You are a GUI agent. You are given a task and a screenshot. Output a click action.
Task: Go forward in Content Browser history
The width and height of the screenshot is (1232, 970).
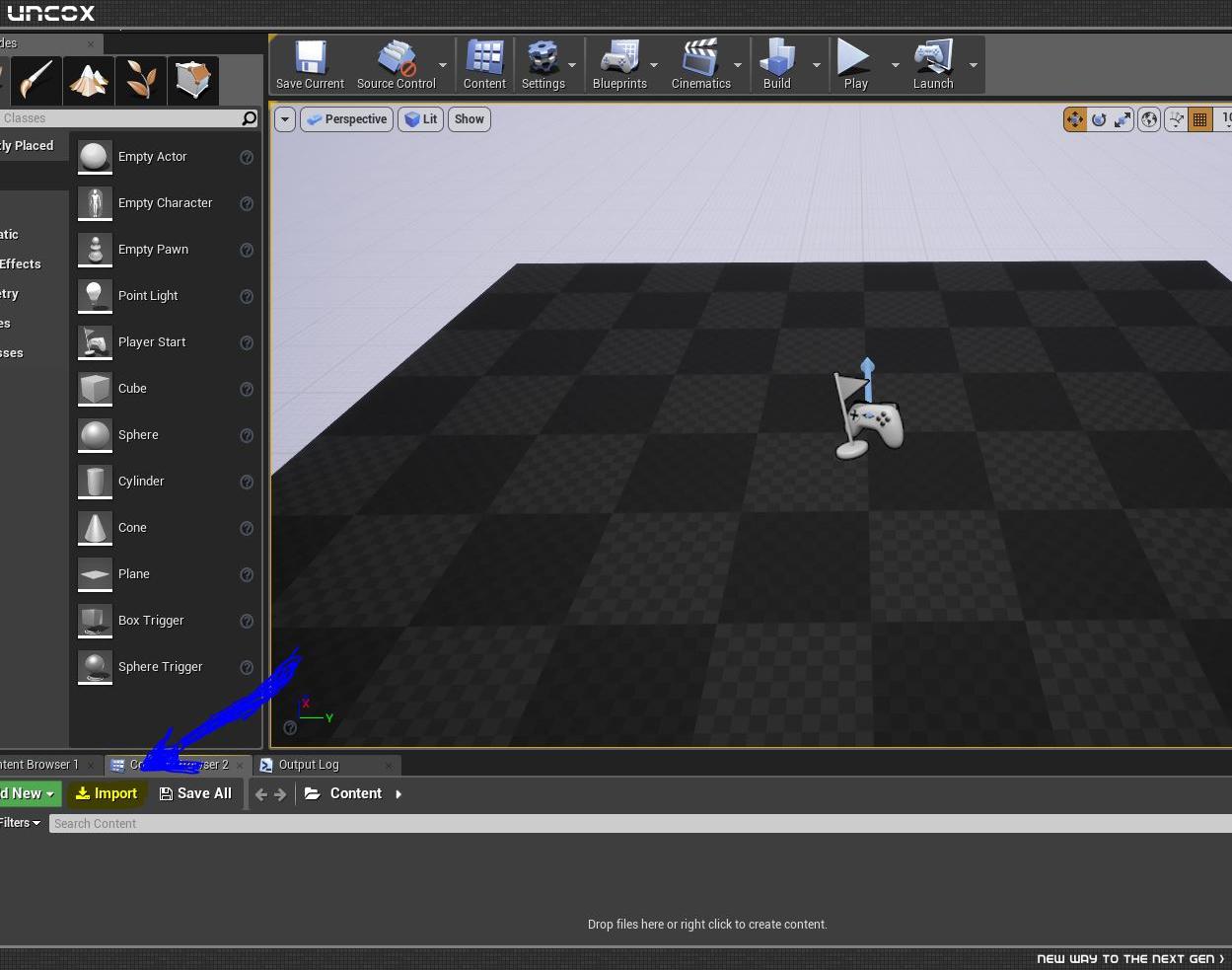pyautogui.click(x=280, y=793)
